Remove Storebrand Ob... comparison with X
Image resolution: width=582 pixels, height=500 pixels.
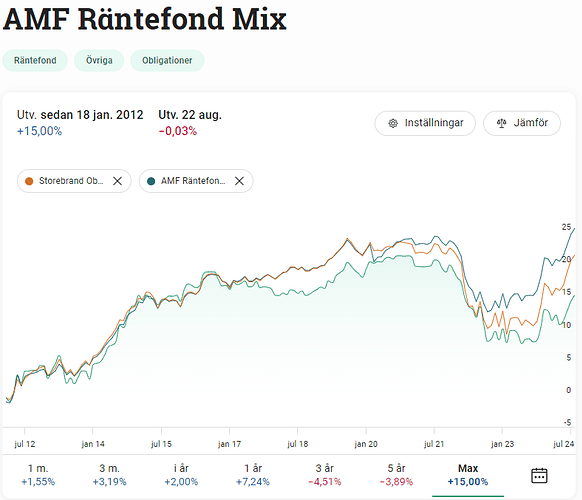(117, 181)
